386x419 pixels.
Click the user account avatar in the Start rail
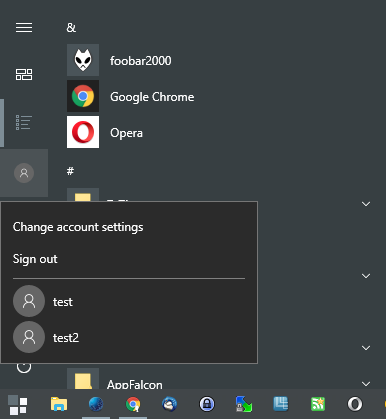coord(24,173)
